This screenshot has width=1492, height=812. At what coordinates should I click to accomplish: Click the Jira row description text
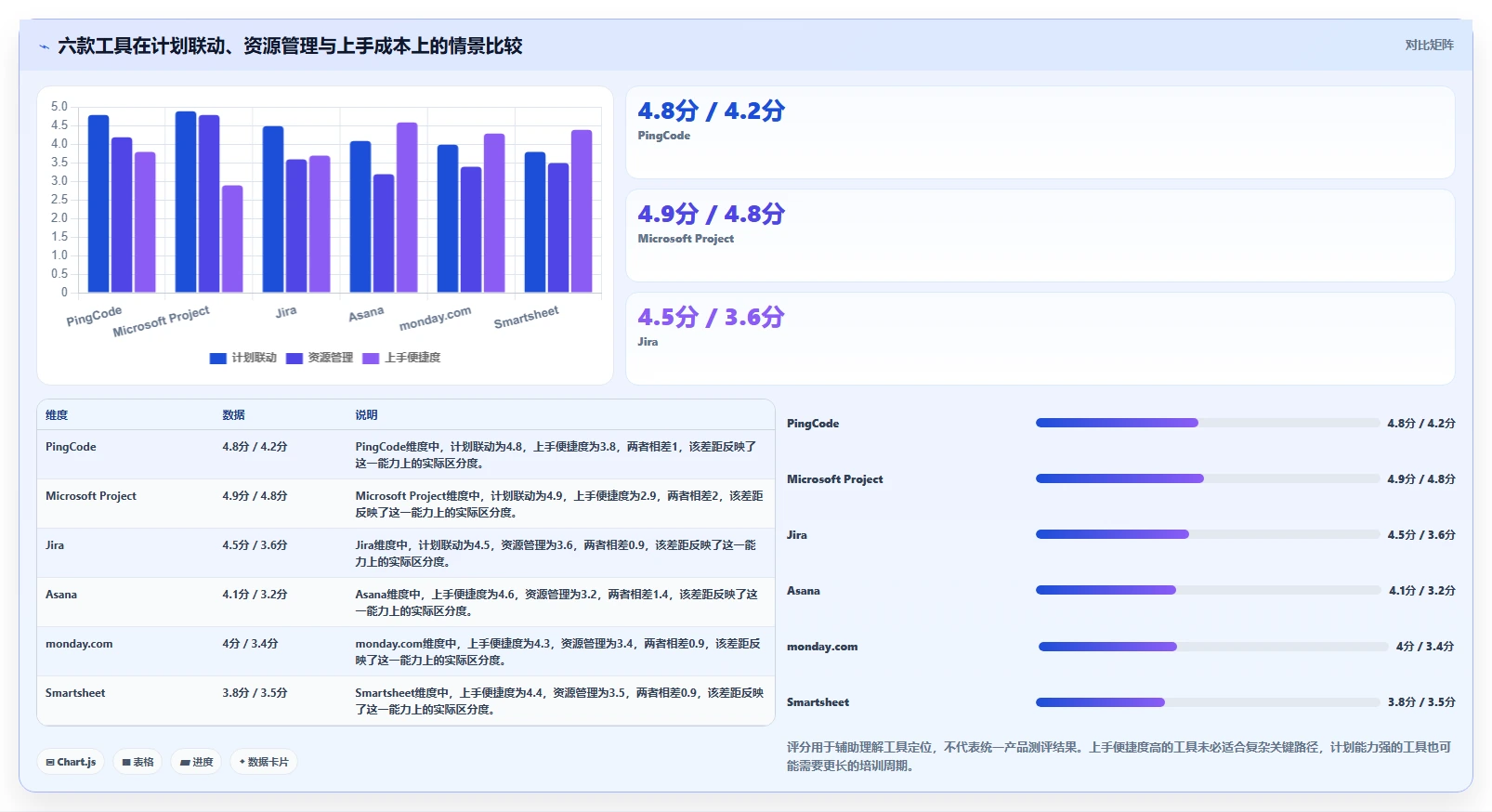pos(556,553)
